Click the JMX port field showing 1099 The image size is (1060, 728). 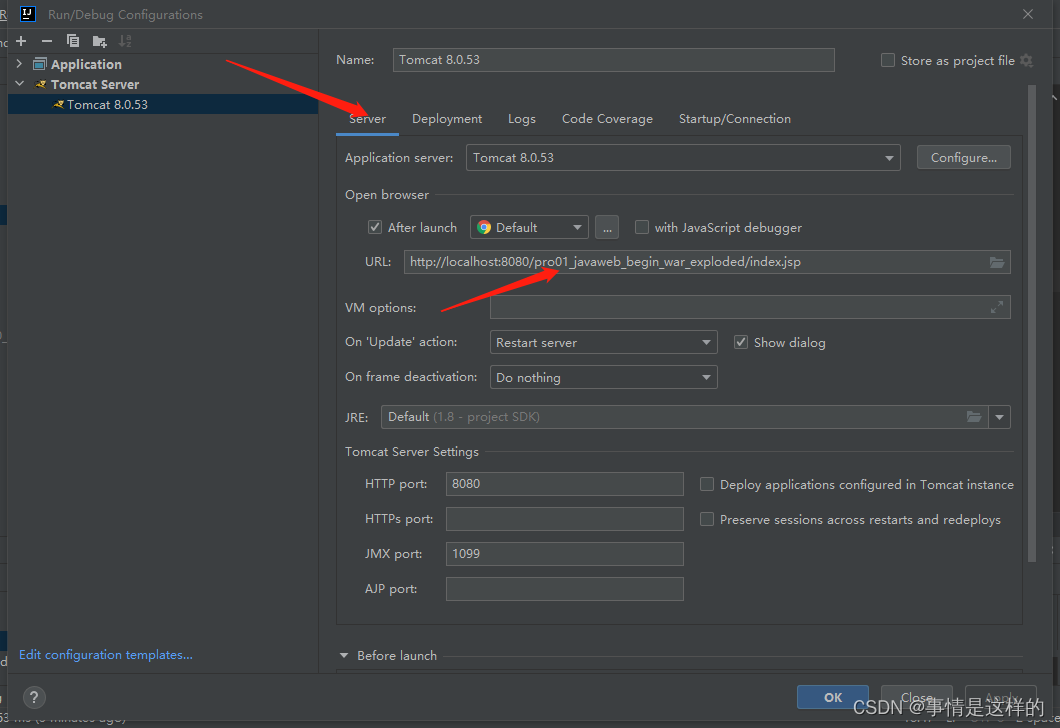(x=564, y=554)
